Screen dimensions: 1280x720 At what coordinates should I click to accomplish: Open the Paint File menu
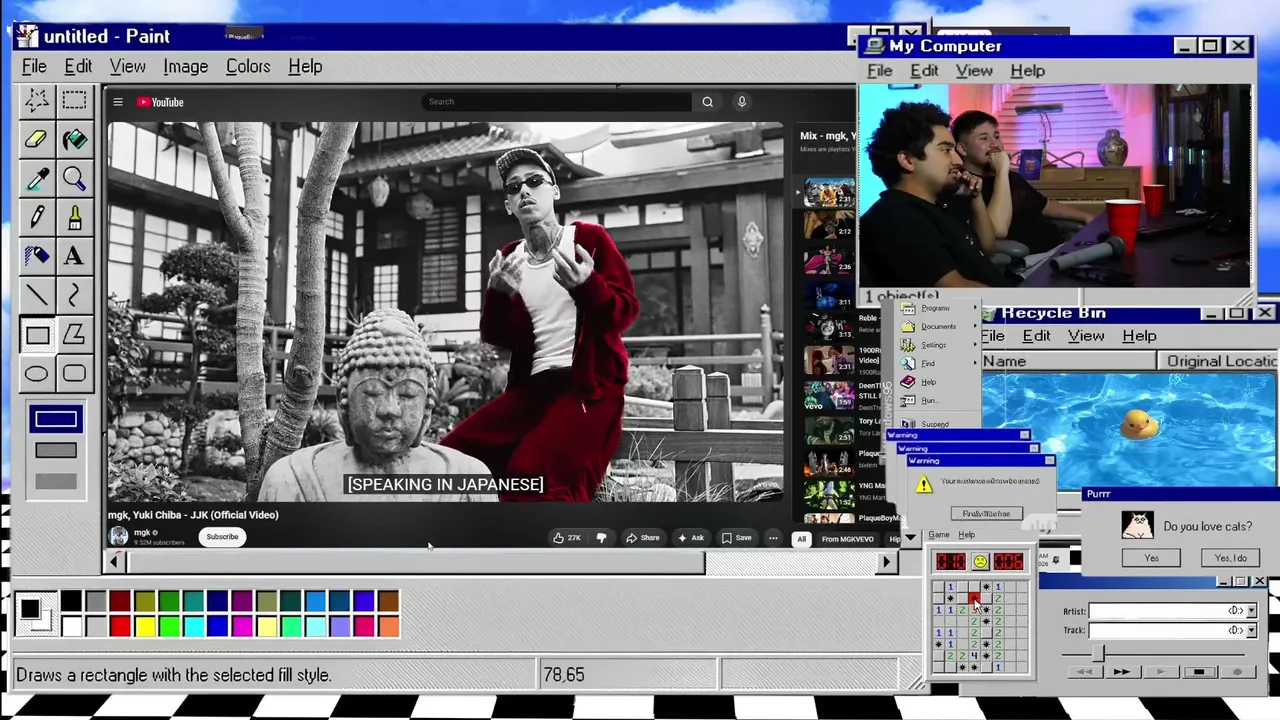tap(34, 67)
